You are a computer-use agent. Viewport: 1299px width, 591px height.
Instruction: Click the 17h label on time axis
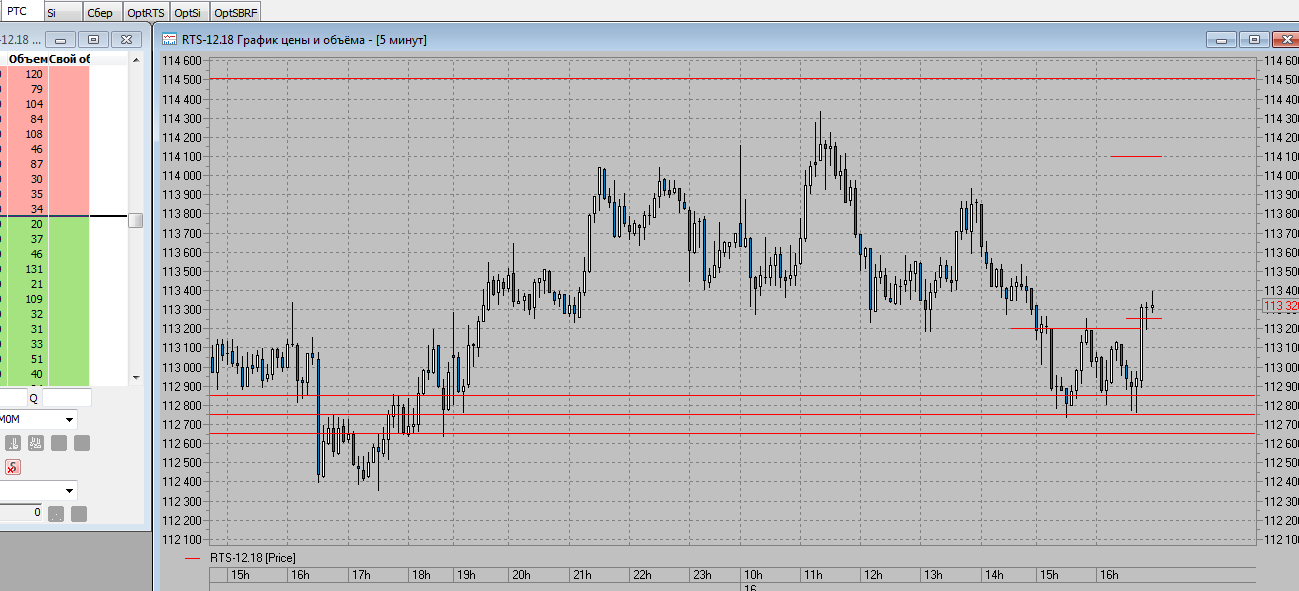pos(361,575)
